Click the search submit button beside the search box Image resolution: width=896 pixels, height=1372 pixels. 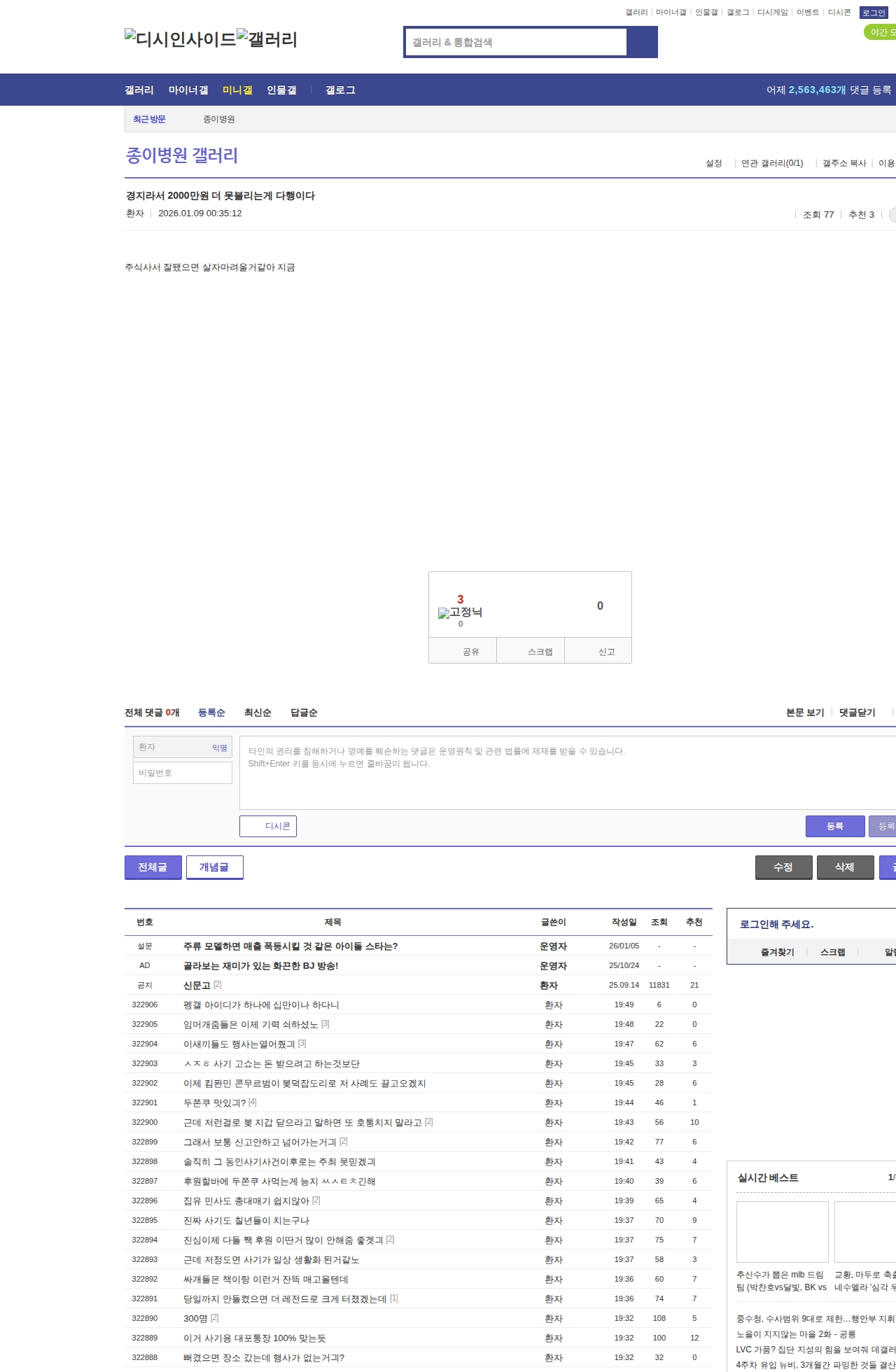(x=642, y=42)
